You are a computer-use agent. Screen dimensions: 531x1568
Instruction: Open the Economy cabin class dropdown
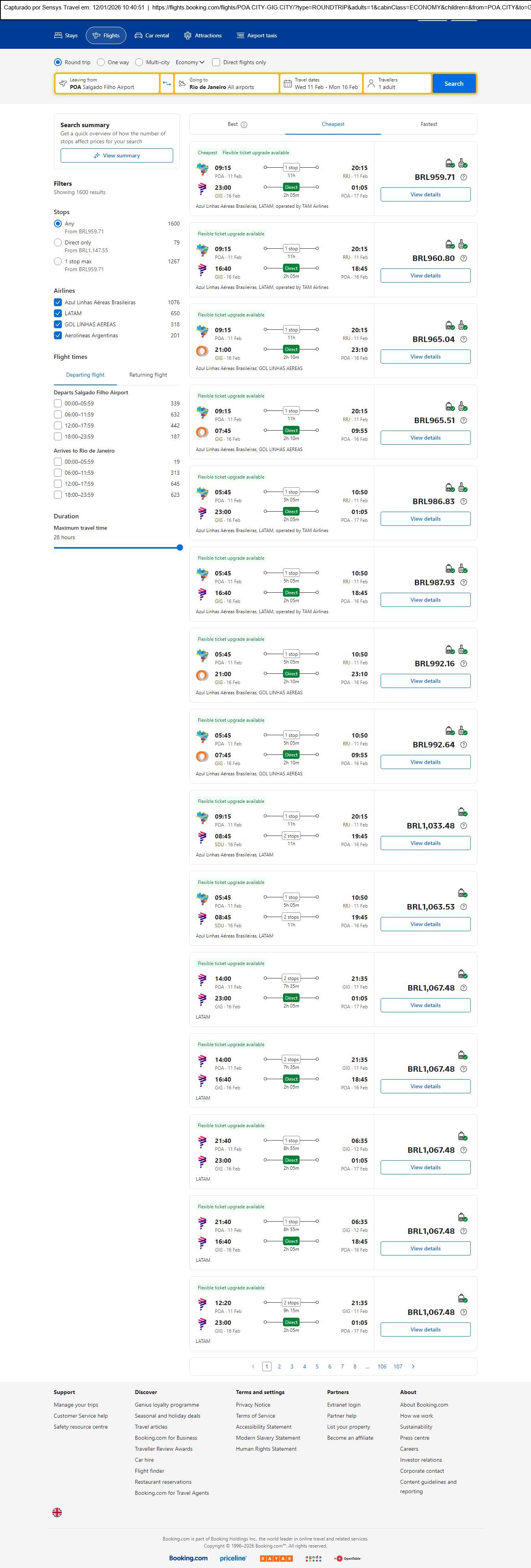coord(190,62)
